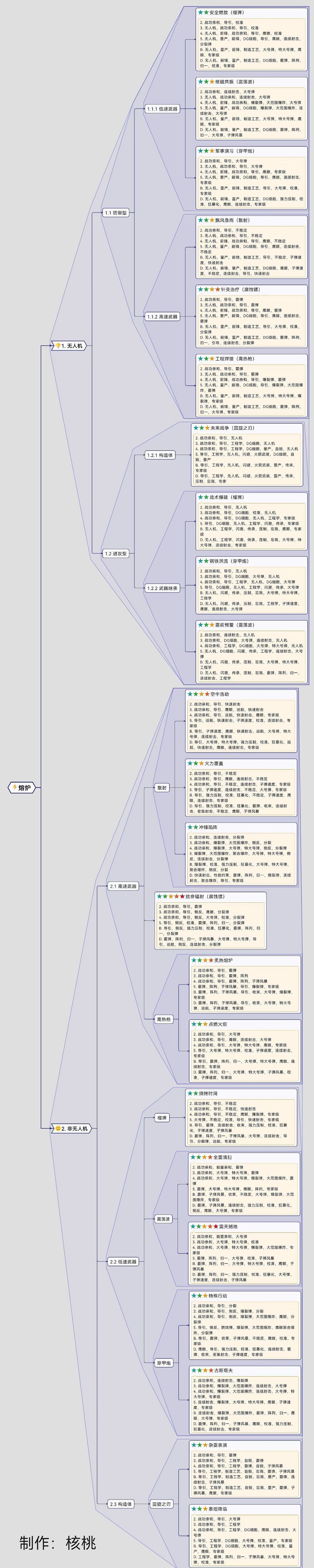Click card title 全面清扫
Image resolution: width=314 pixels, height=1568 pixels.
click(222, 1157)
